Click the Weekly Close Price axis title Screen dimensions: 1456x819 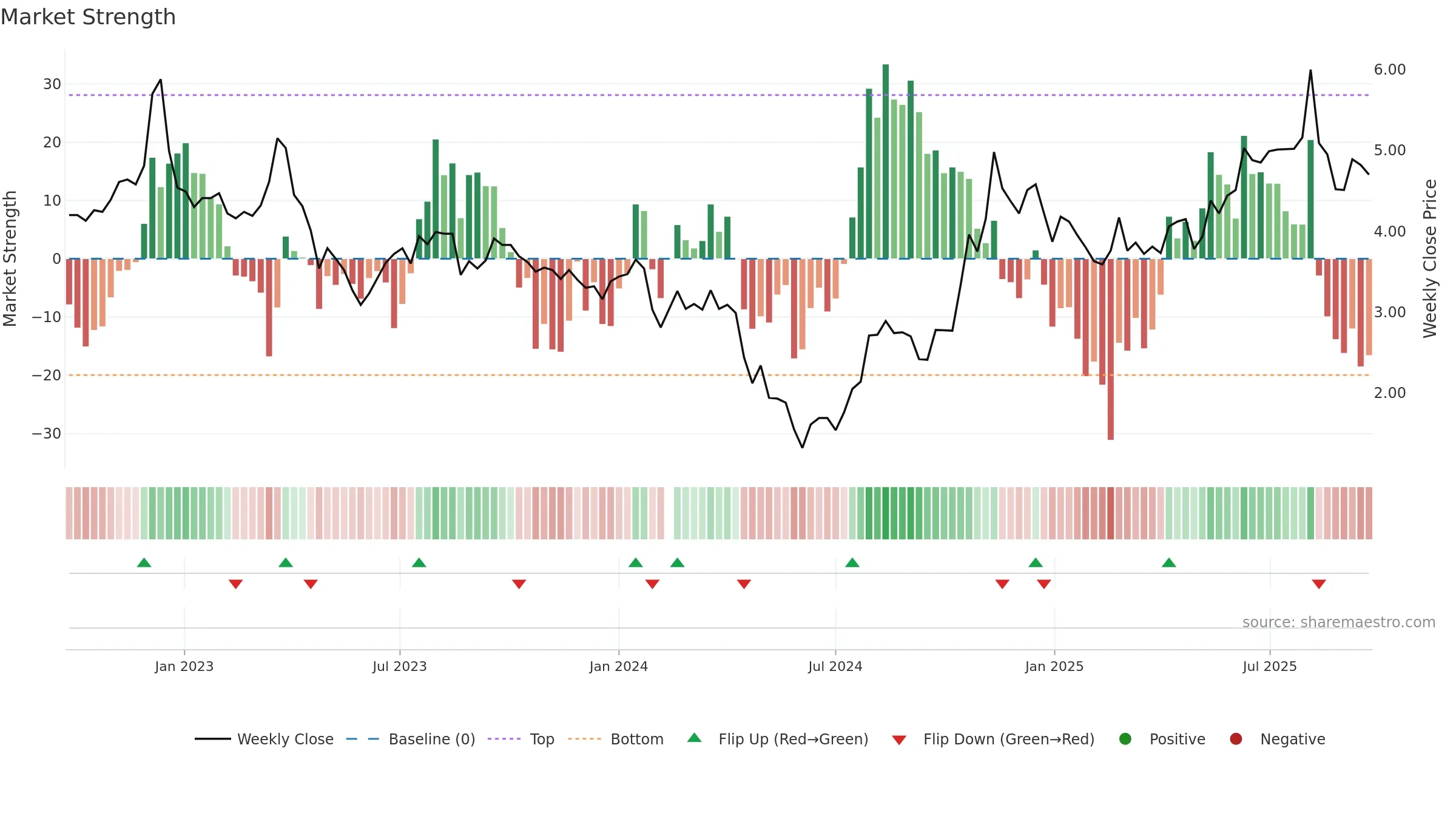click(x=1430, y=258)
